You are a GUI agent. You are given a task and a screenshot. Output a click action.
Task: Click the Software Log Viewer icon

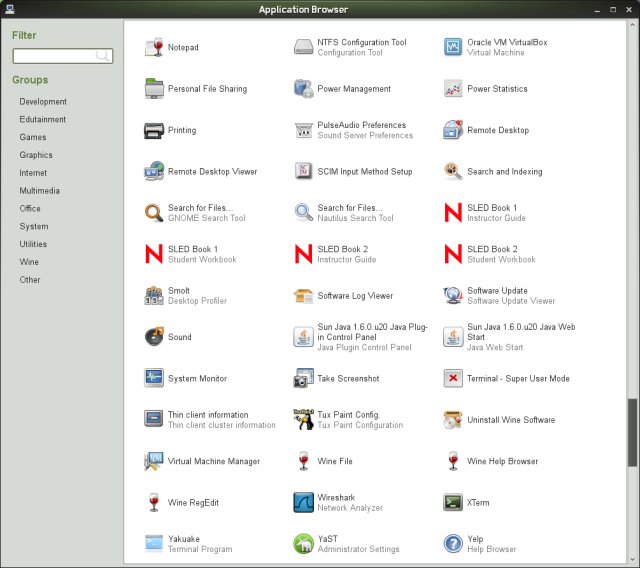(304, 296)
